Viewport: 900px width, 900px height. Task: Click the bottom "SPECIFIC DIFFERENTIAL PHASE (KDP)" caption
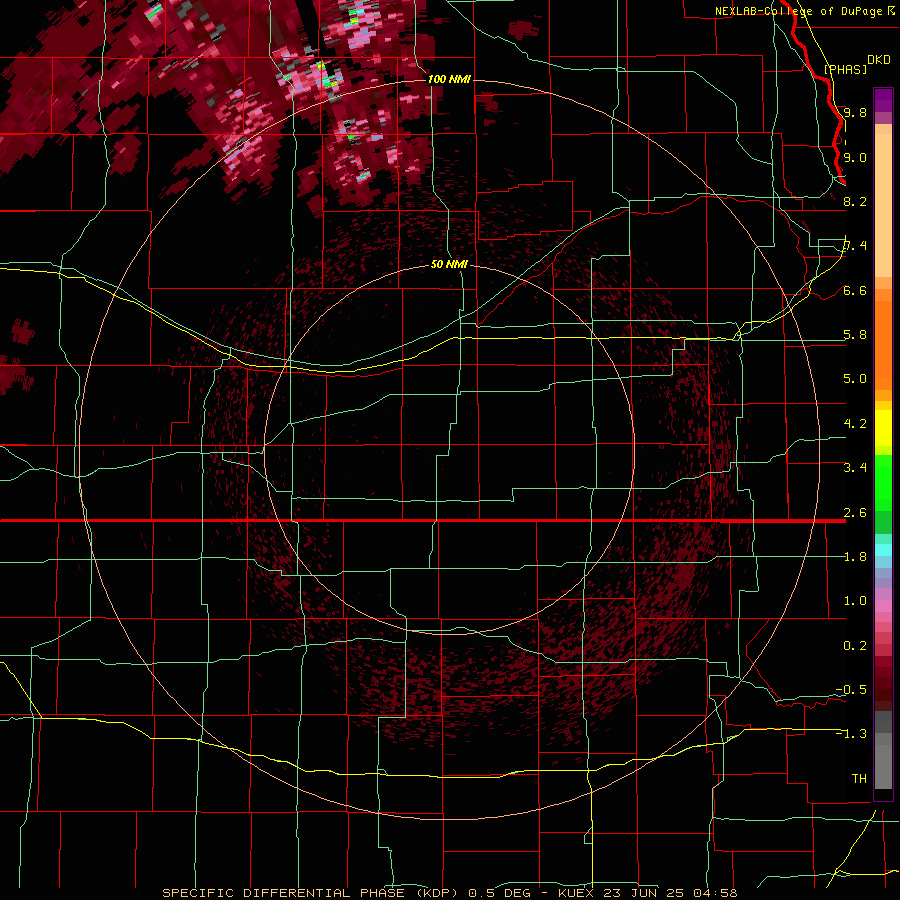(310, 893)
